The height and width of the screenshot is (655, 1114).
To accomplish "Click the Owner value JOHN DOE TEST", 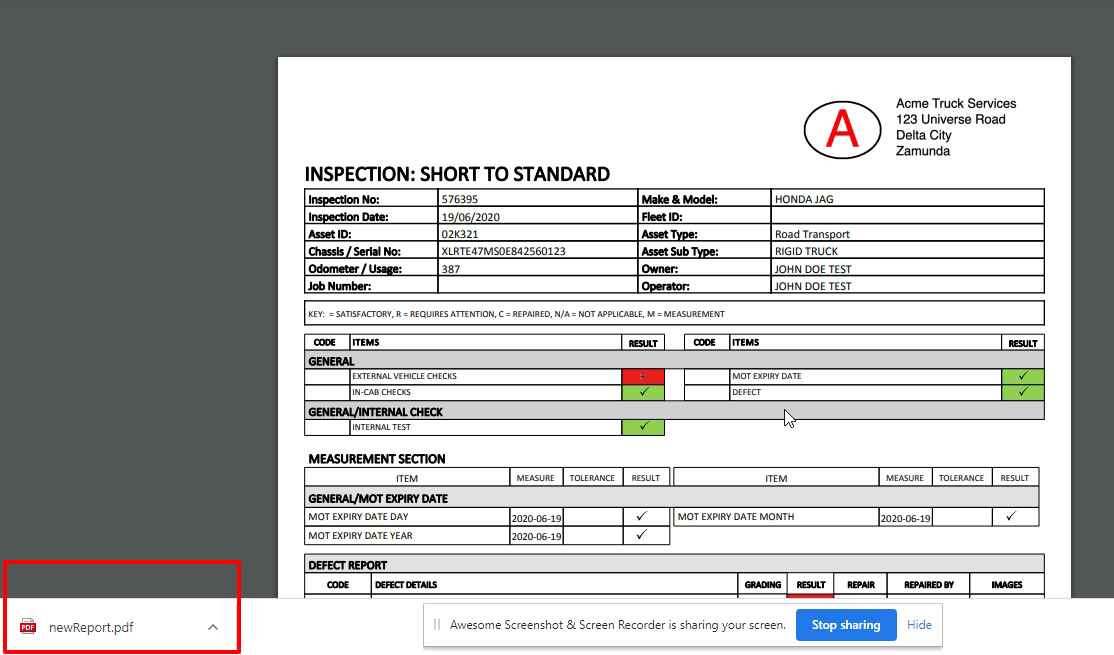I will tap(813, 269).
